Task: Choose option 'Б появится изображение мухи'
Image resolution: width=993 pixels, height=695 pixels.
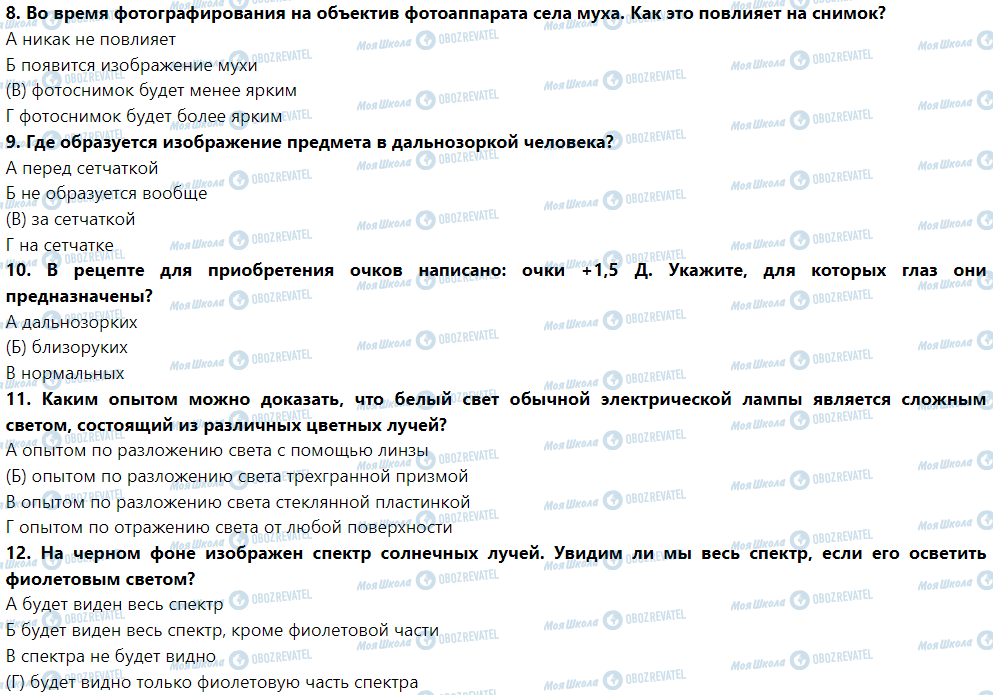Action: [117, 66]
